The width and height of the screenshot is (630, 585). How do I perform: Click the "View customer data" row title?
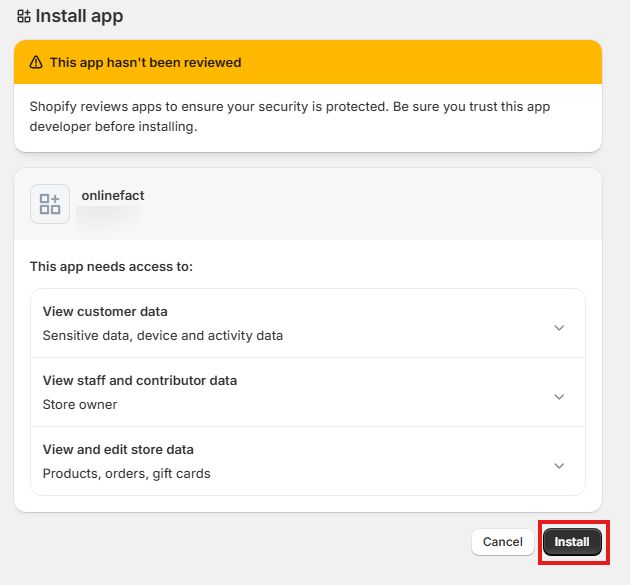(x=105, y=311)
